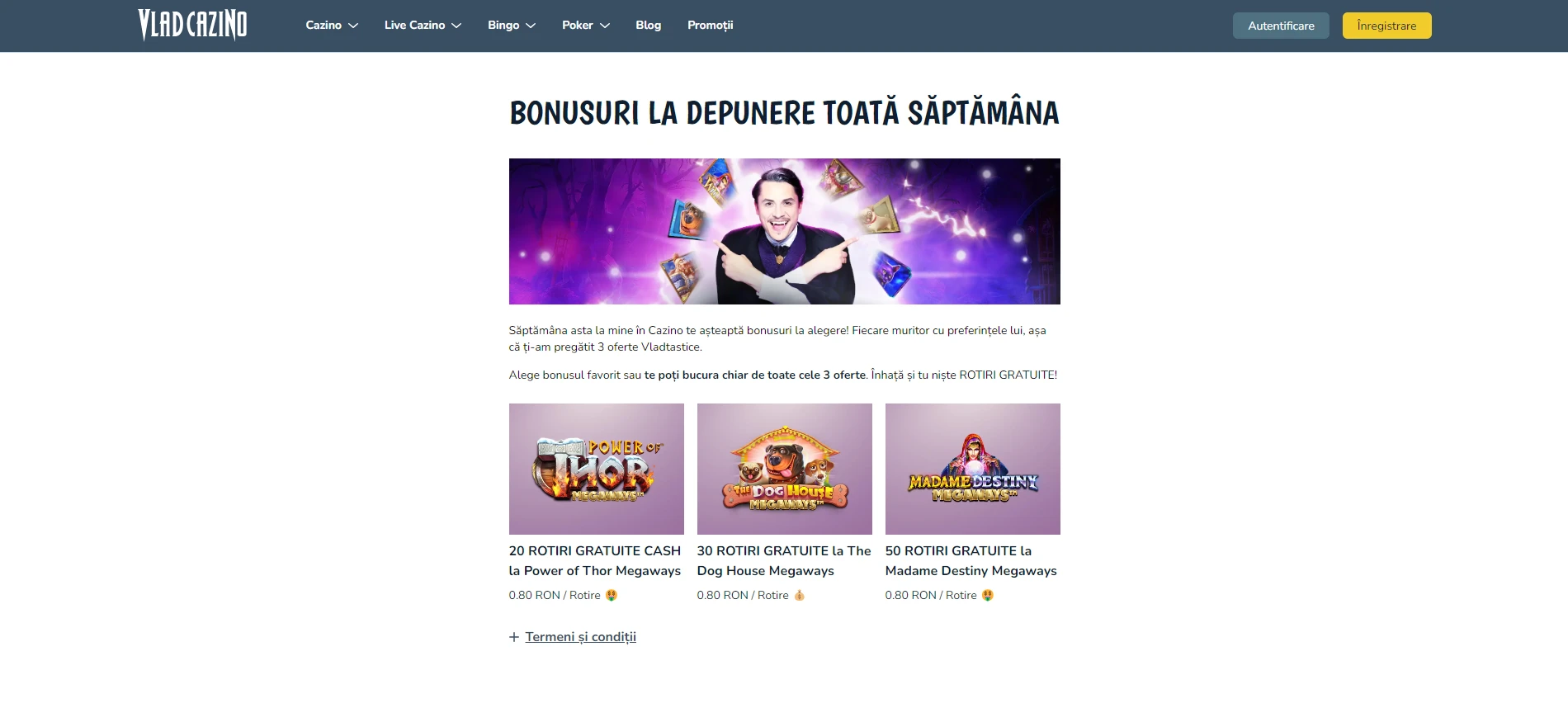Expand the Cazino dropdown chevron

point(353,26)
